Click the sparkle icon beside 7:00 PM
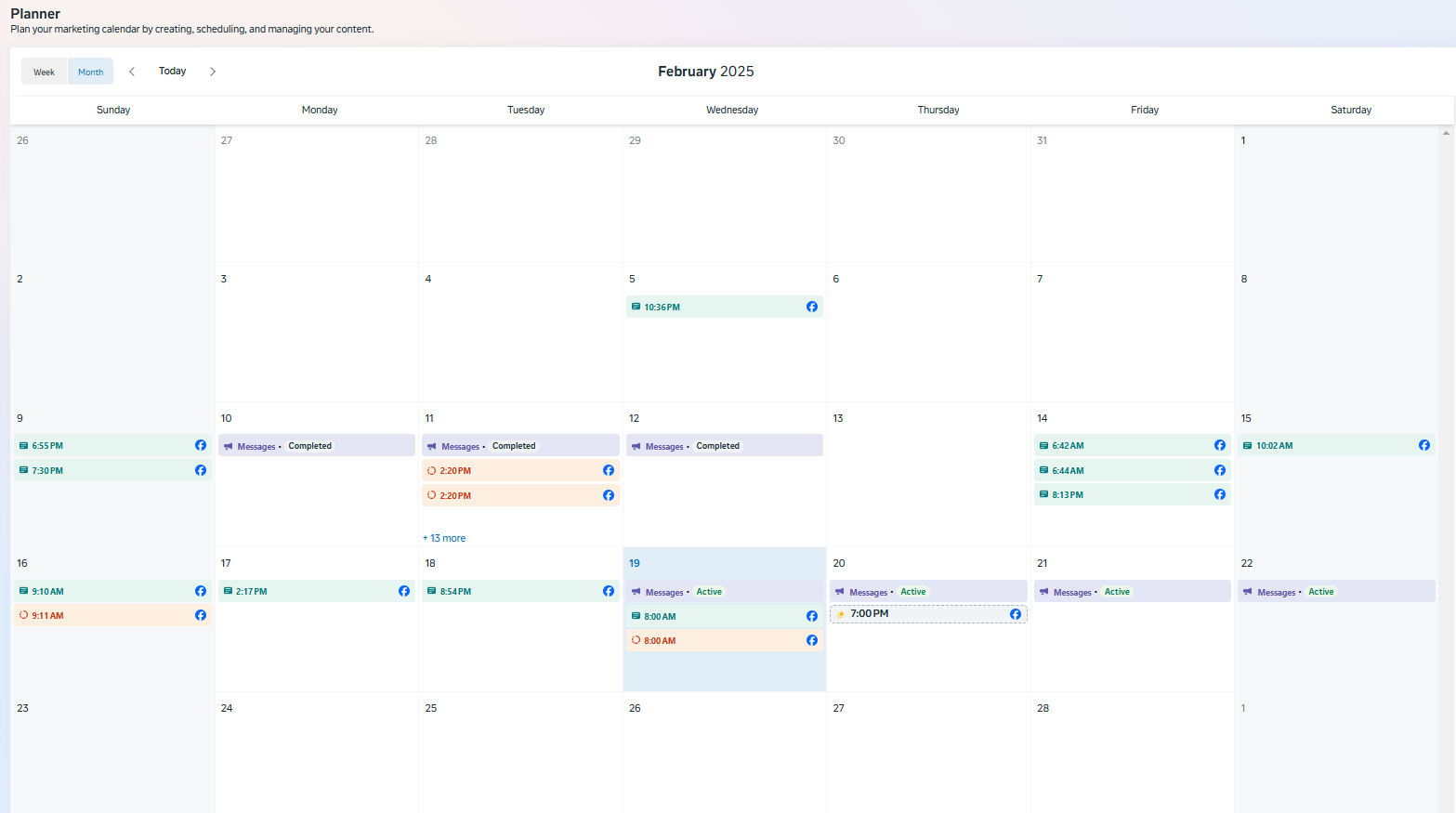Screen dimensions: 1456x813 tap(841, 614)
